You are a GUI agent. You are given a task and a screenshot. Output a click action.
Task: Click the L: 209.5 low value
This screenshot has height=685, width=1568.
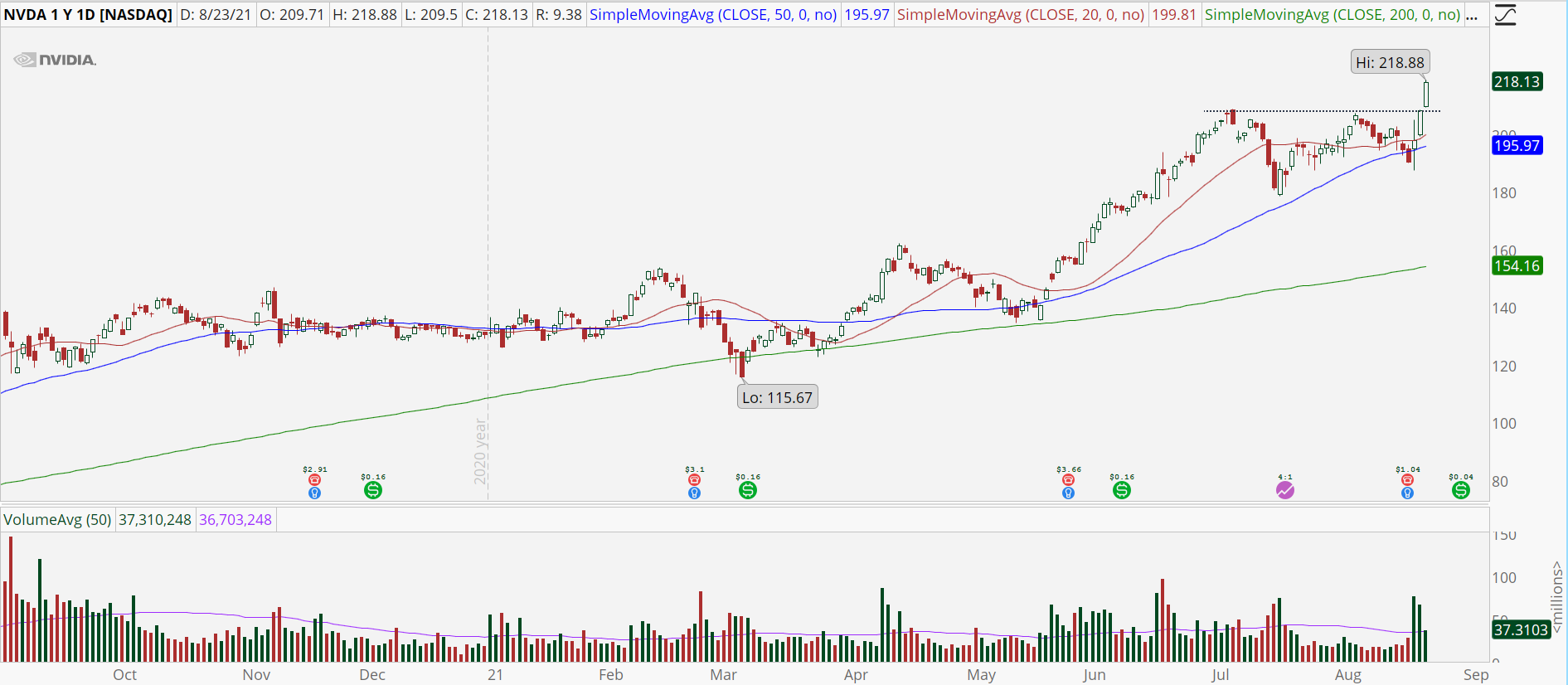click(x=431, y=15)
